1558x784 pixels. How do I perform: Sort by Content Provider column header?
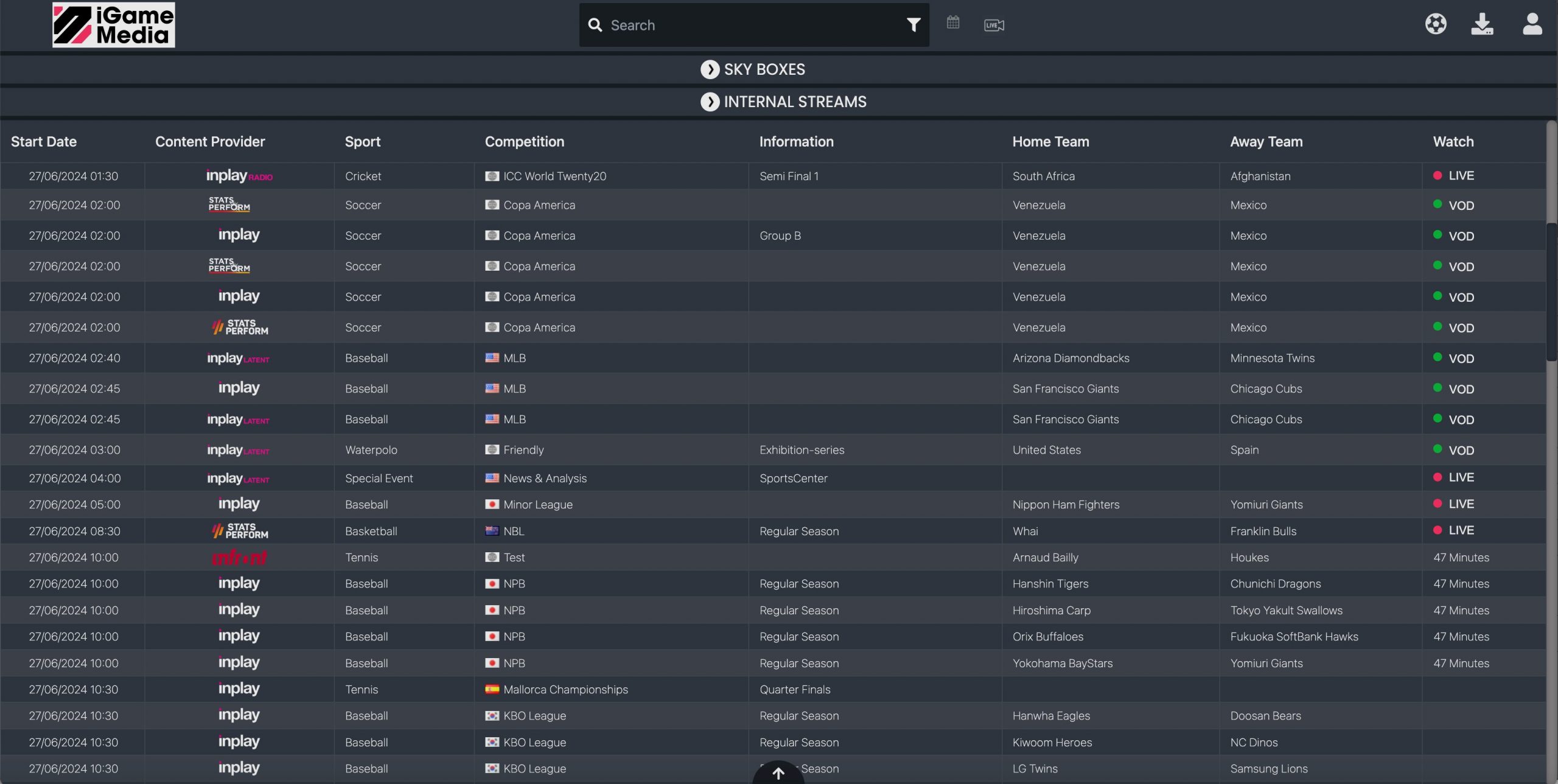pos(210,142)
